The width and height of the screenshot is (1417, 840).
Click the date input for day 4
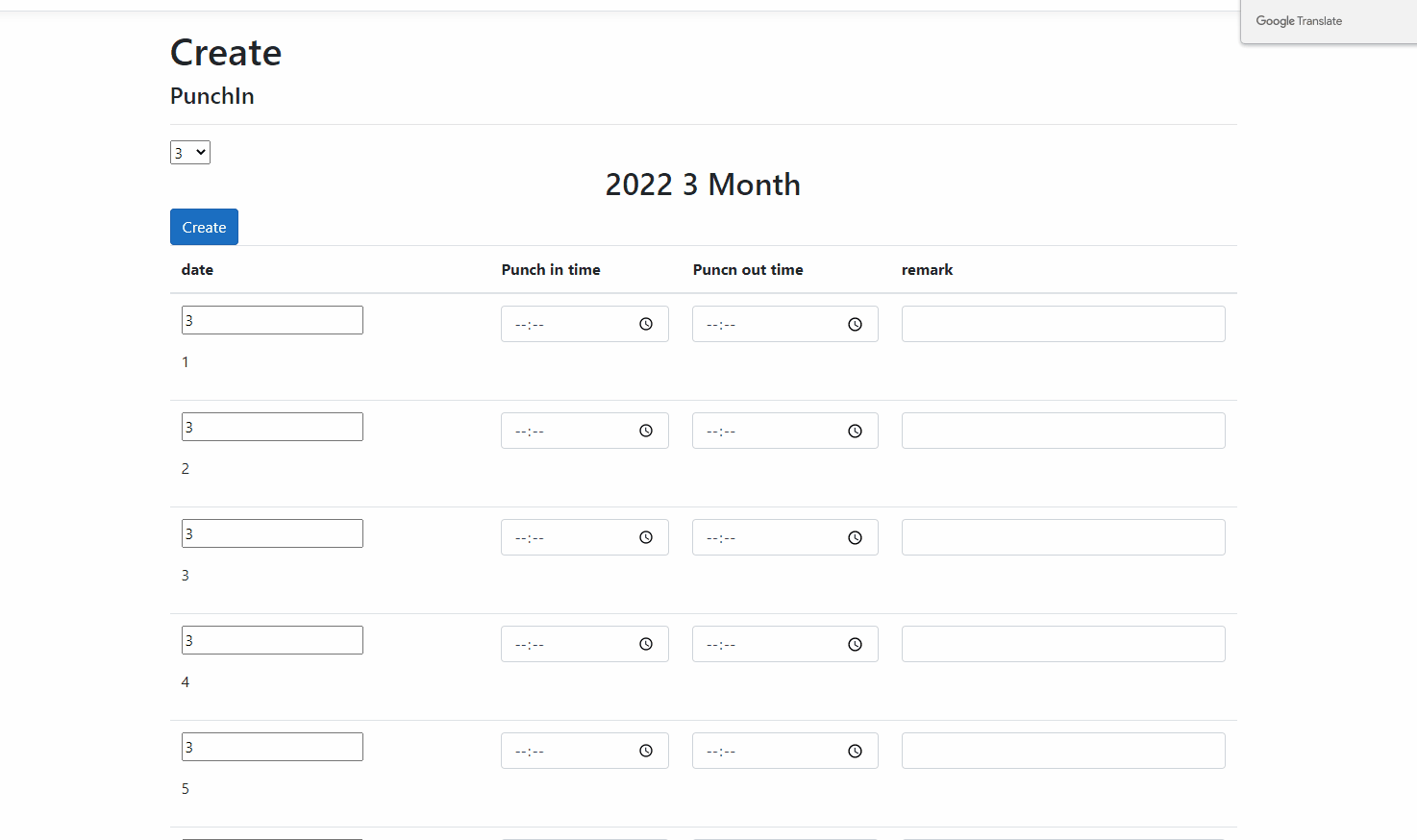pos(272,640)
